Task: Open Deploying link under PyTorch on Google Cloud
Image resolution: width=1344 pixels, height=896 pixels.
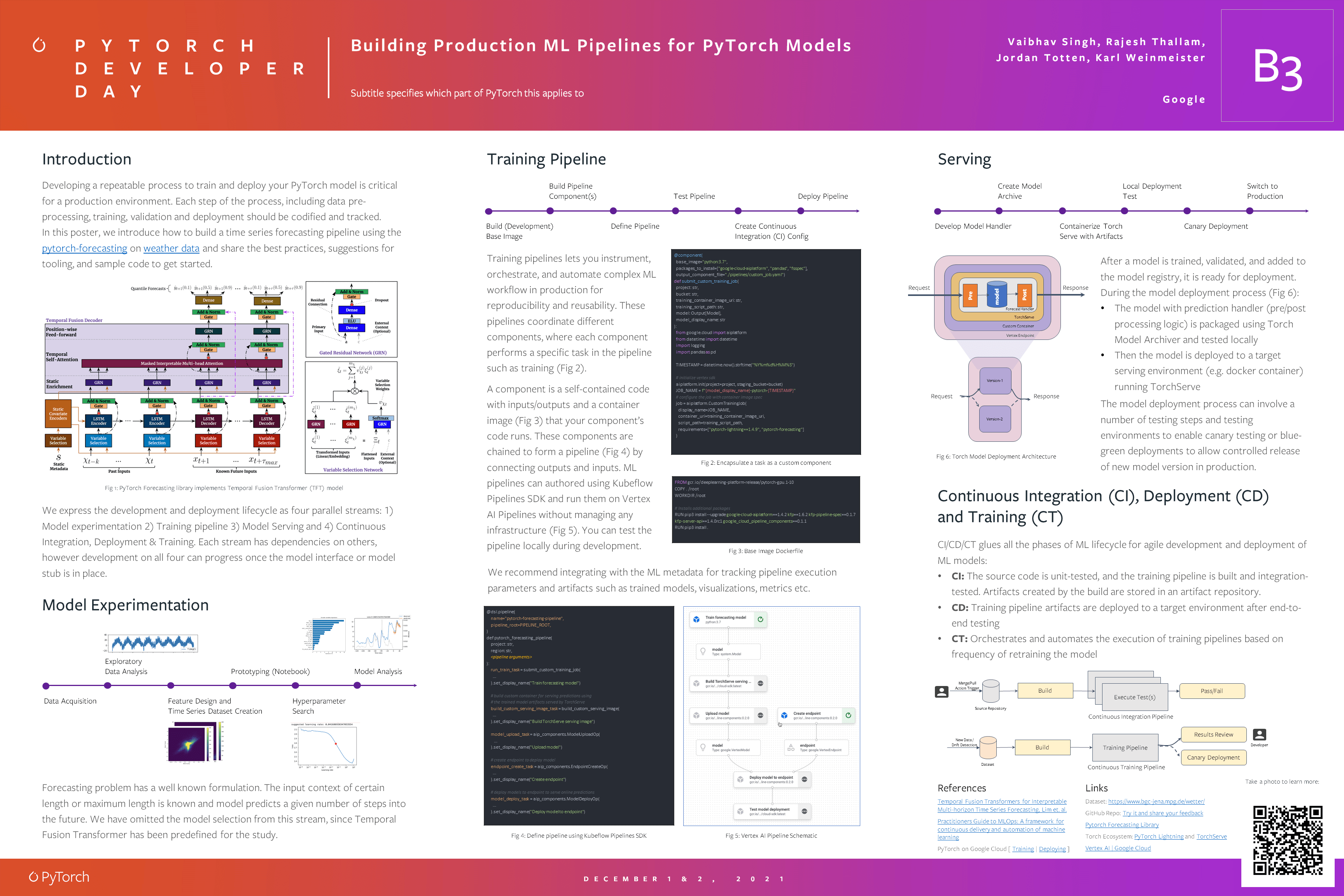Action: point(1052,849)
